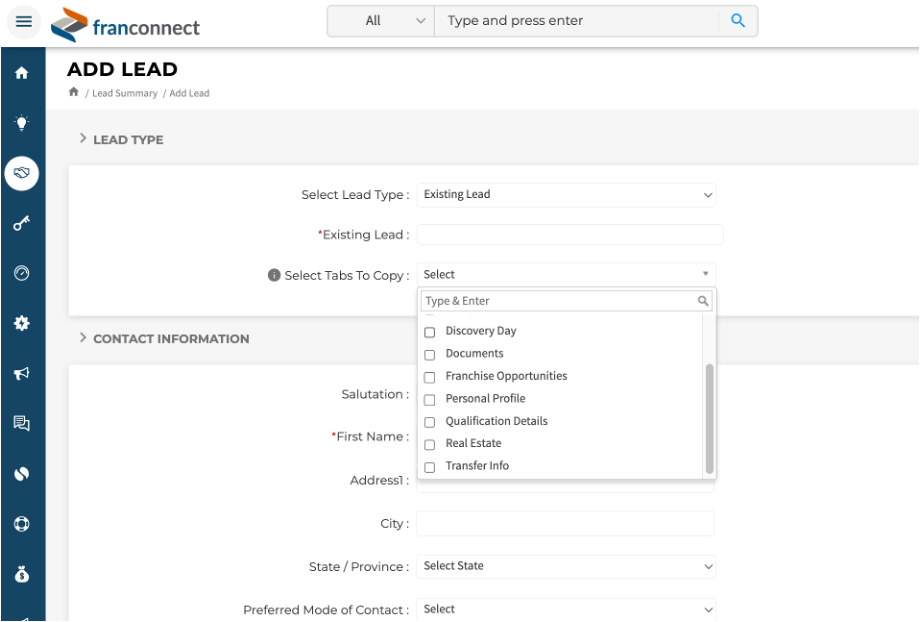Enable the Real Estate checkbox
920x622 pixels.
tap(430, 444)
